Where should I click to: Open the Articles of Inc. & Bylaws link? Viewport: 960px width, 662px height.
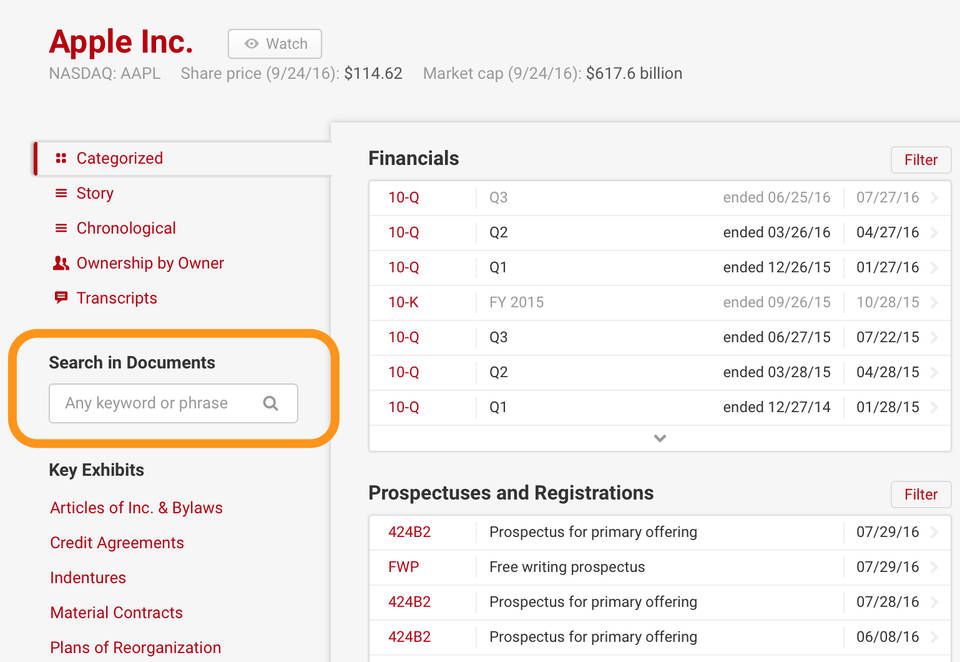(x=136, y=508)
